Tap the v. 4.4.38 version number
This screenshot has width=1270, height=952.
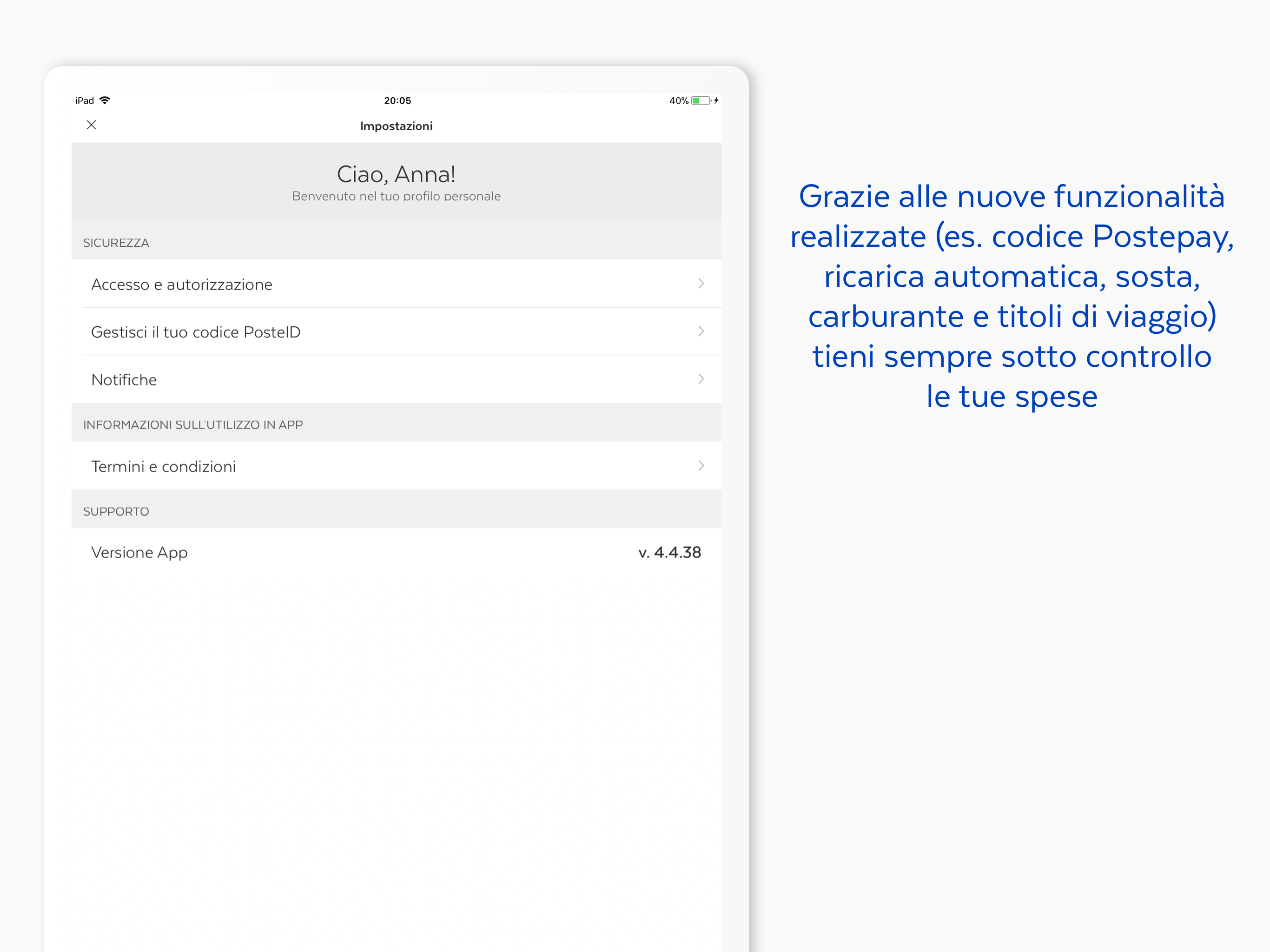coord(669,552)
